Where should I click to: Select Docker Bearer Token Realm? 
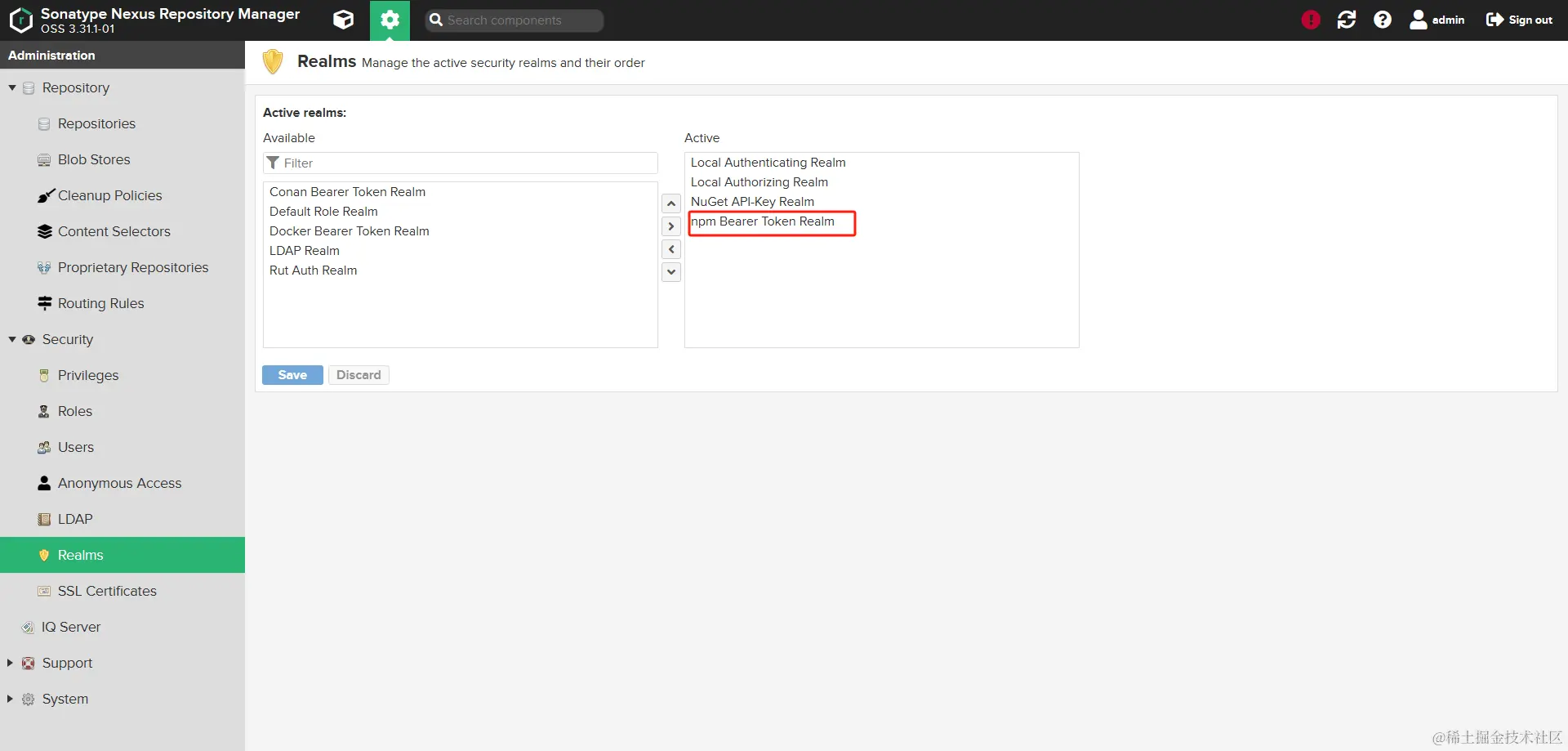click(461, 231)
